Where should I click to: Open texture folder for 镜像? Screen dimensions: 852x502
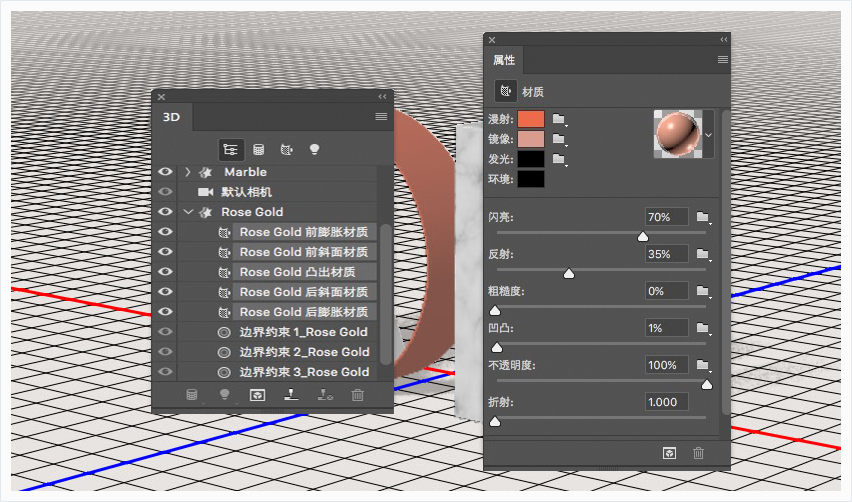coord(559,140)
